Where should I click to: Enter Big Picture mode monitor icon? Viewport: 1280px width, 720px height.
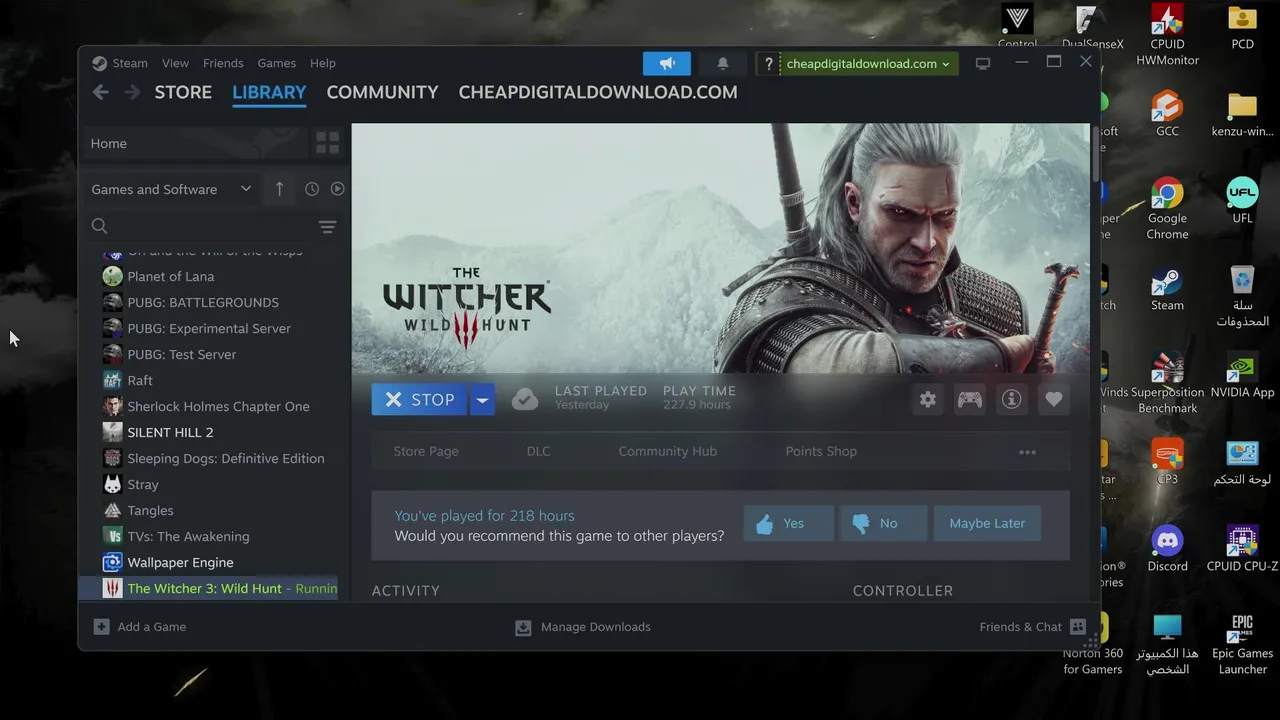(x=983, y=63)
